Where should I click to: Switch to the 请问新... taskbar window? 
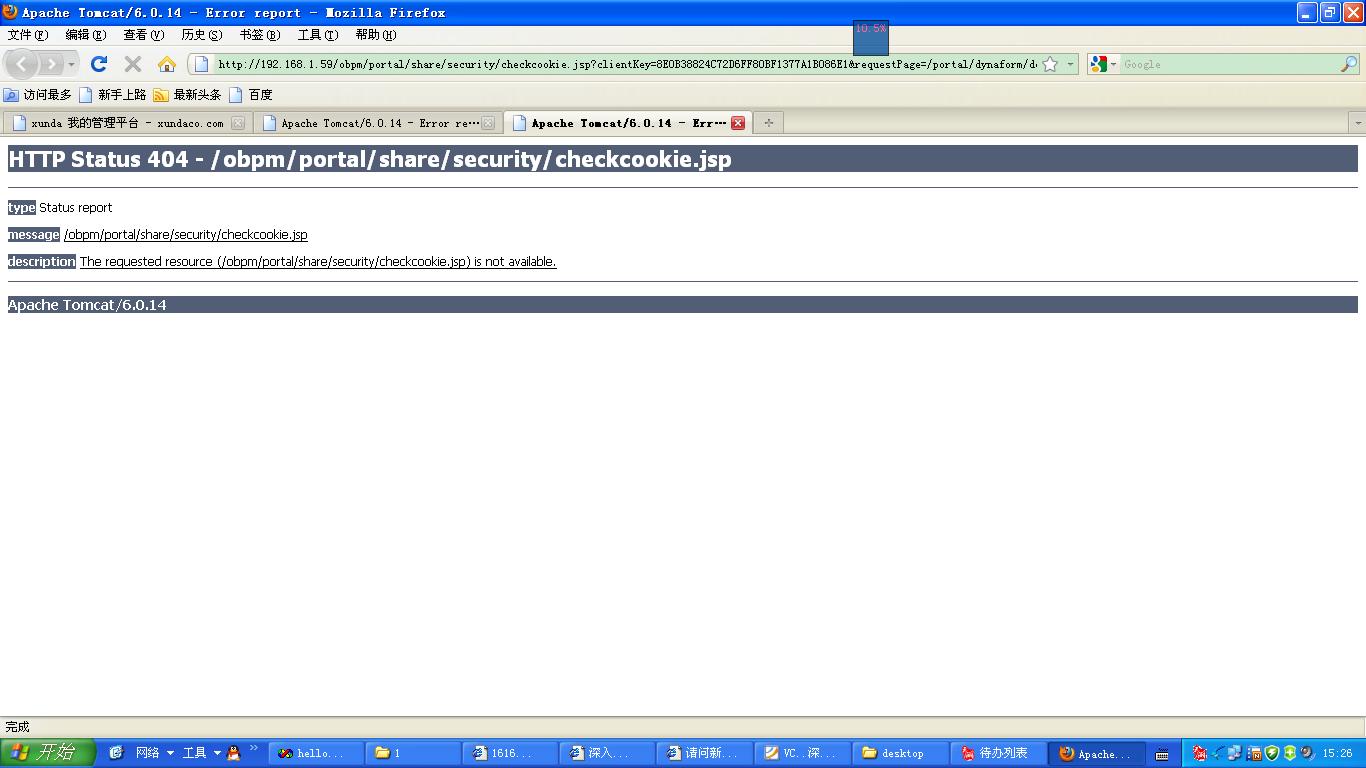coord(705,753)
